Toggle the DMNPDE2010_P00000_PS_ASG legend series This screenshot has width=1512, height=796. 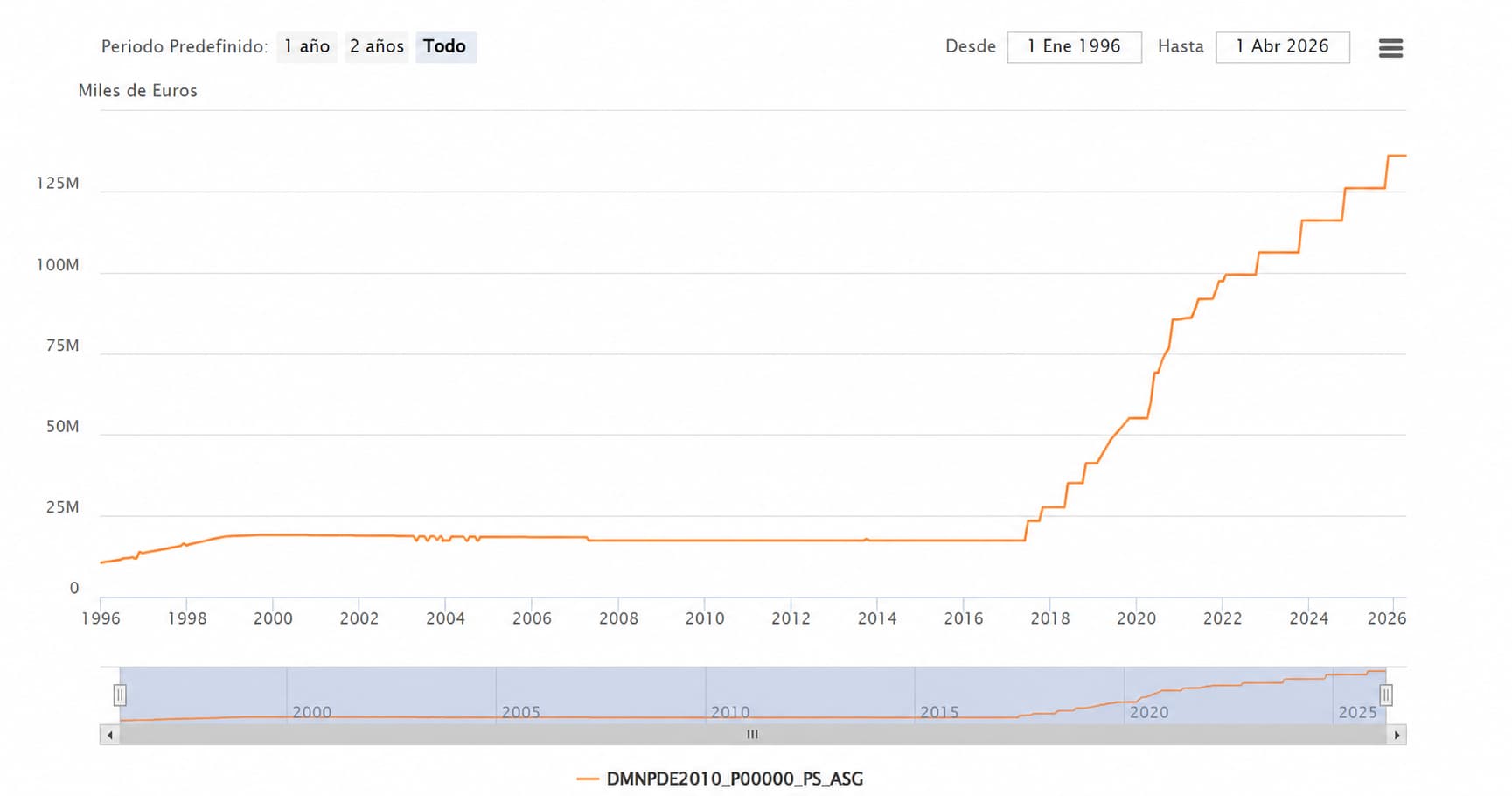pyautogui.click(x=721, y=779)
